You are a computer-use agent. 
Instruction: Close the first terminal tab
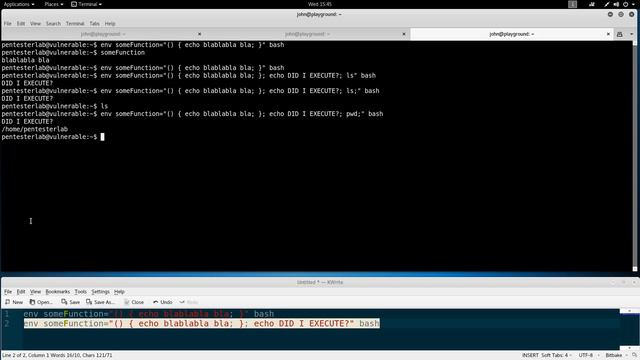tap(199, 34)
